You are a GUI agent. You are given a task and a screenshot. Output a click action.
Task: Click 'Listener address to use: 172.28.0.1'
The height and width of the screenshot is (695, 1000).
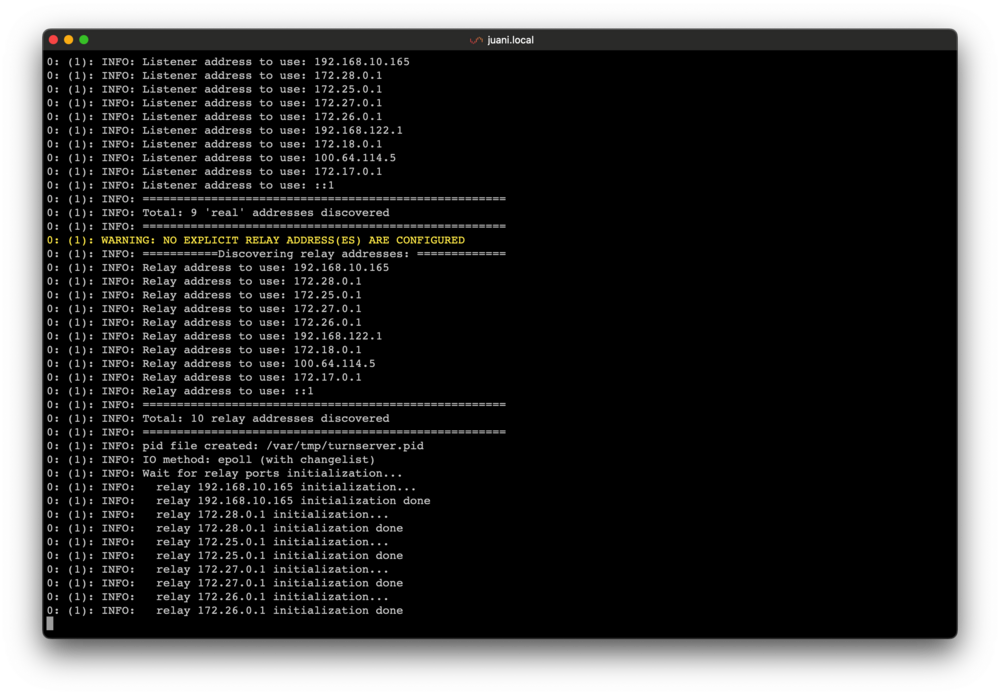point(262,75)
